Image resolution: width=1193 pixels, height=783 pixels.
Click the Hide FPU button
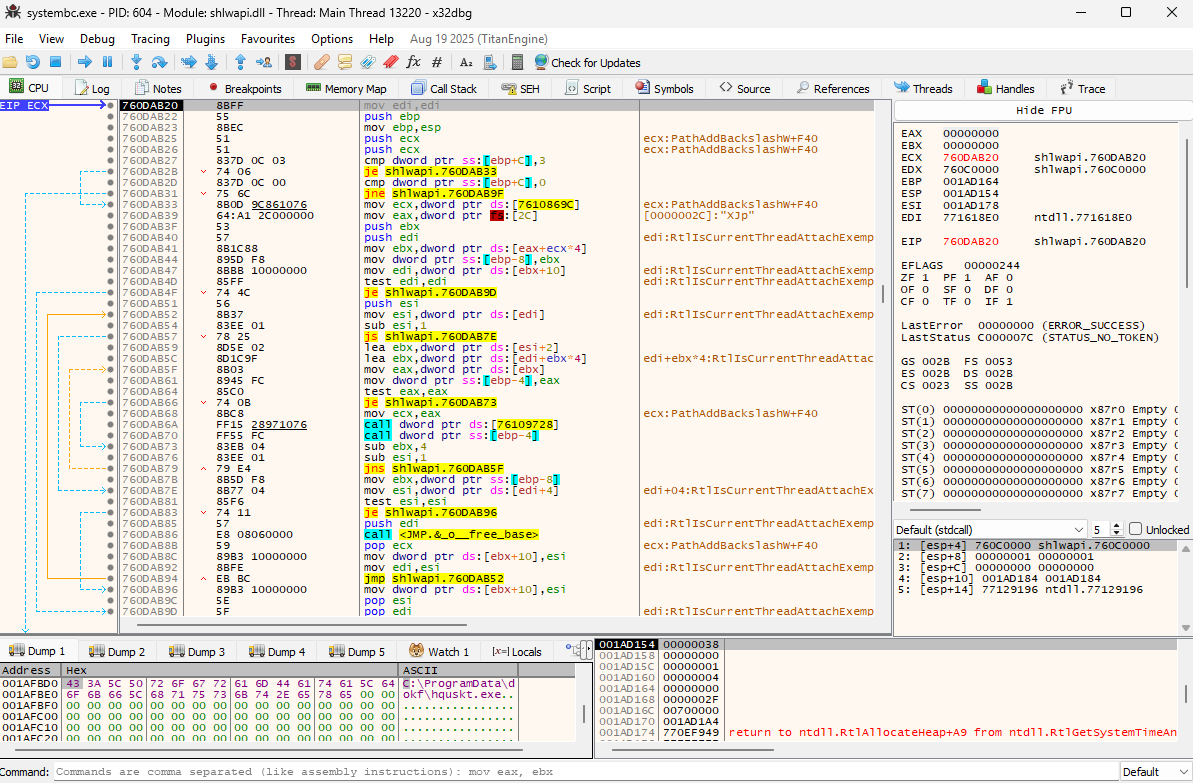tap(1043, 110)
